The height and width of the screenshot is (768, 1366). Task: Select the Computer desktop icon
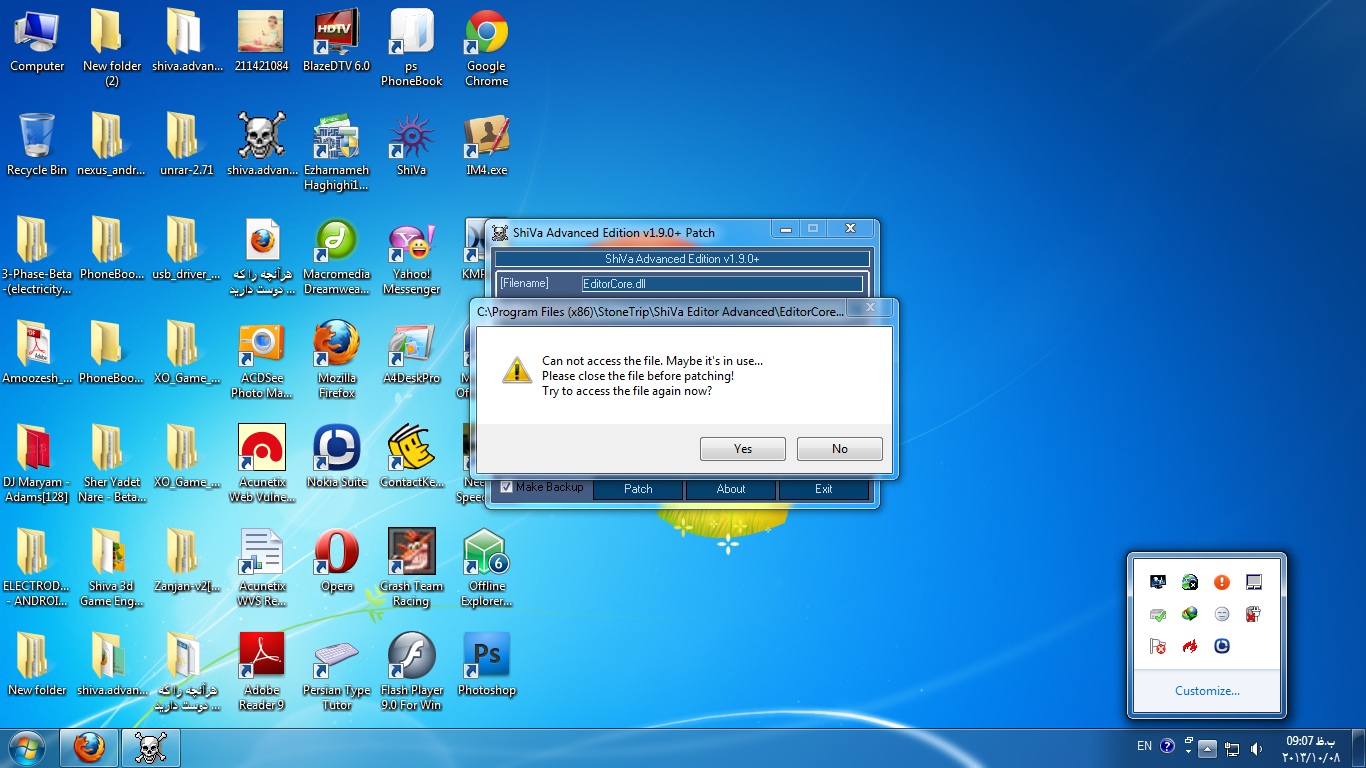[x=37, y=40]
